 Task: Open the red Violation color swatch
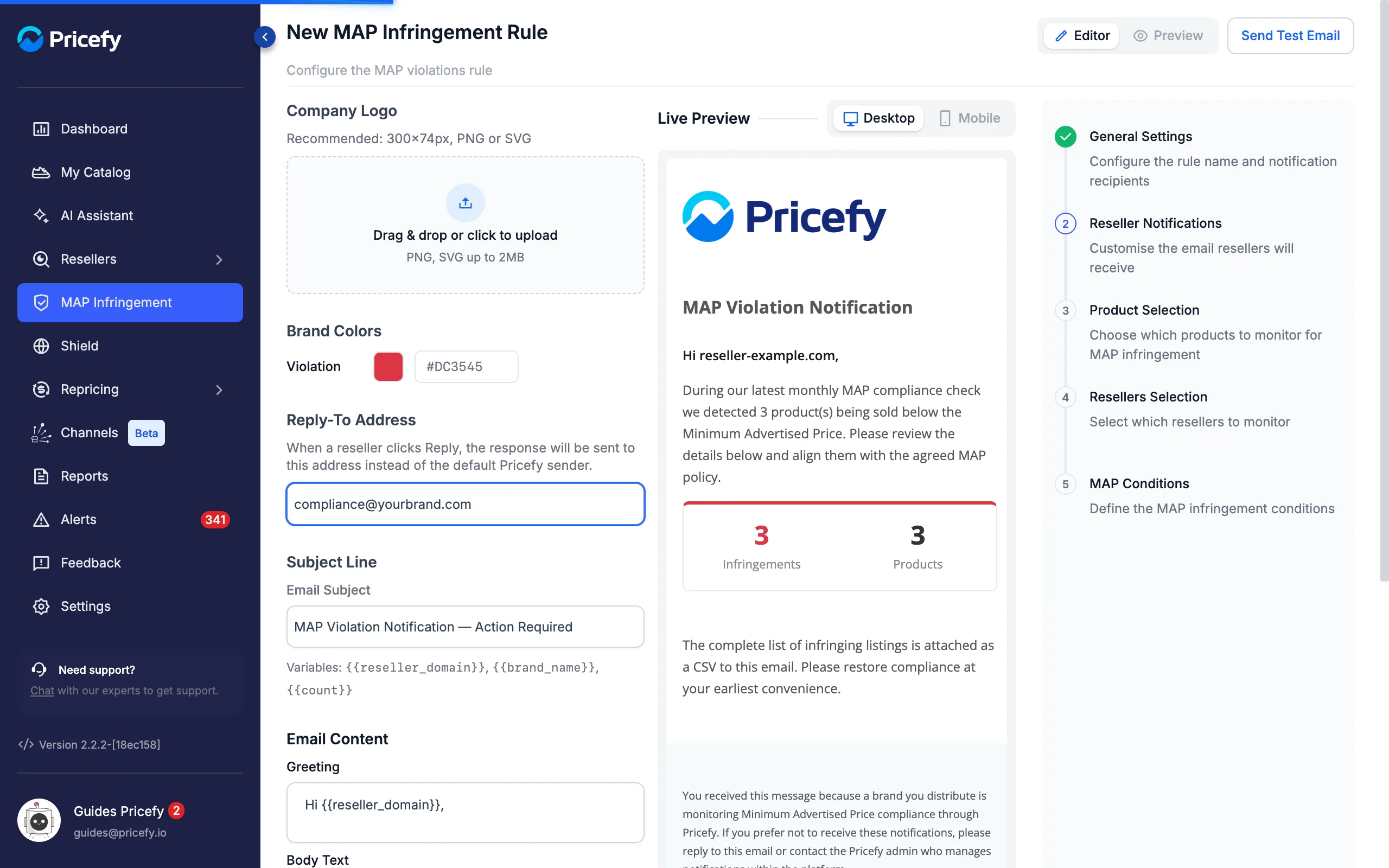point(388,366)
